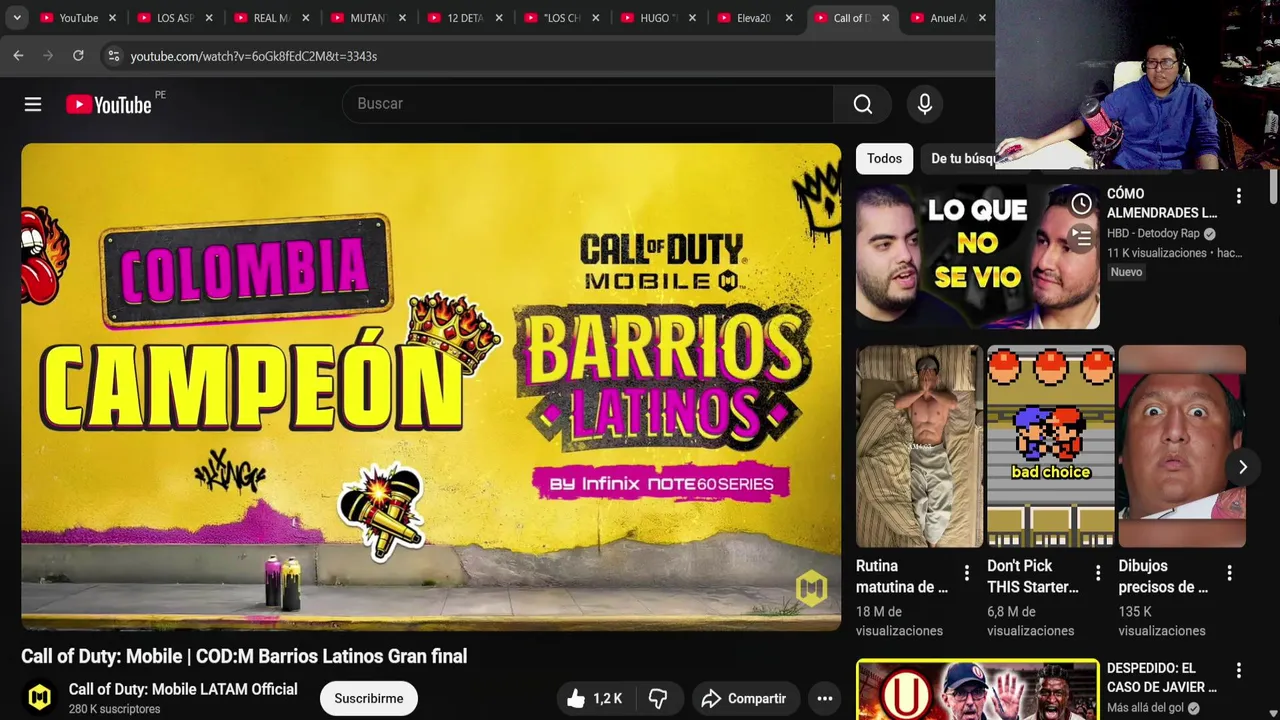Switch to the MUTAN tab
The width and height of the screenshot is (1280, 720).
click(367, 18)
